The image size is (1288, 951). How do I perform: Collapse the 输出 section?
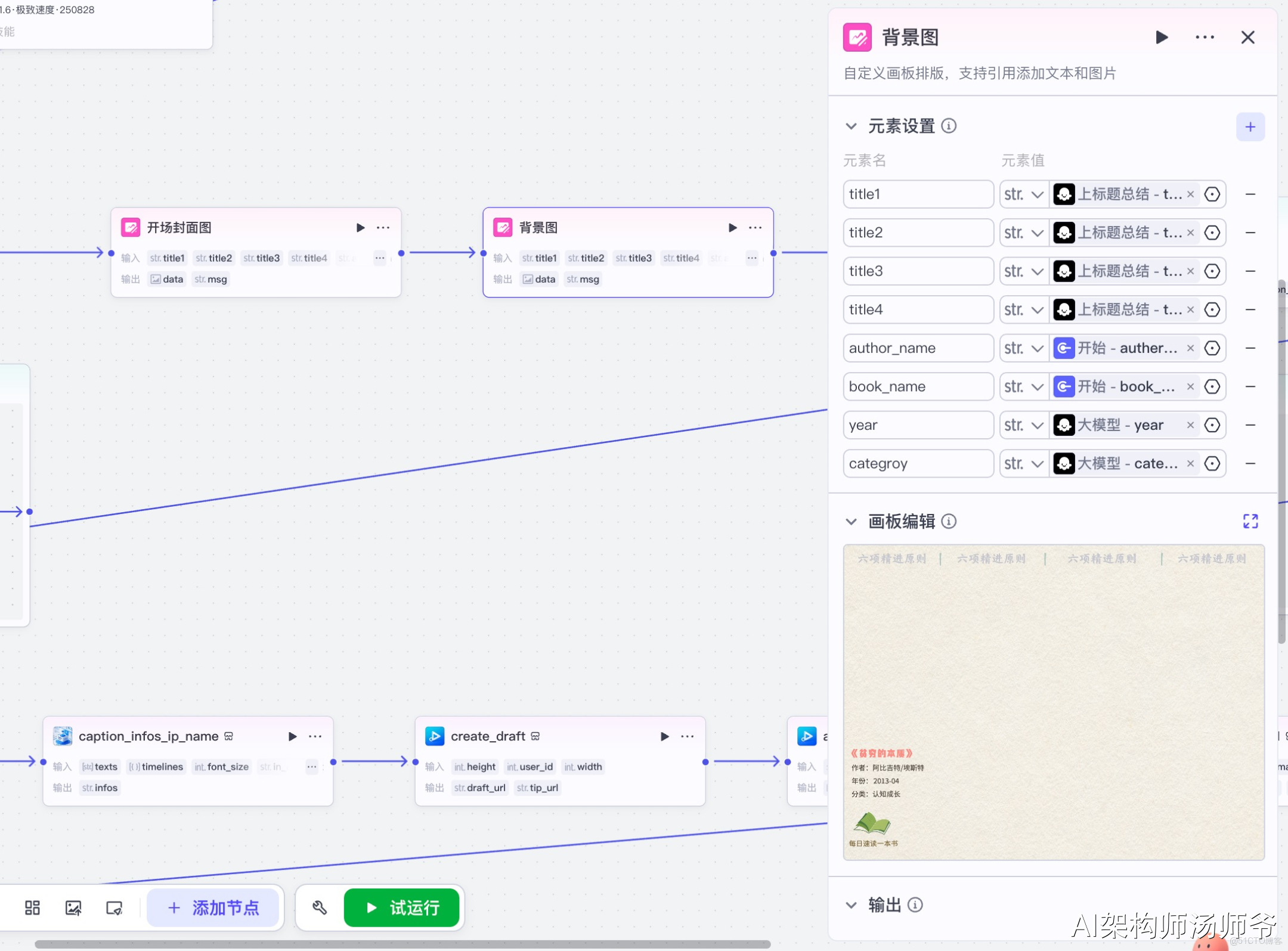(851, 905)
